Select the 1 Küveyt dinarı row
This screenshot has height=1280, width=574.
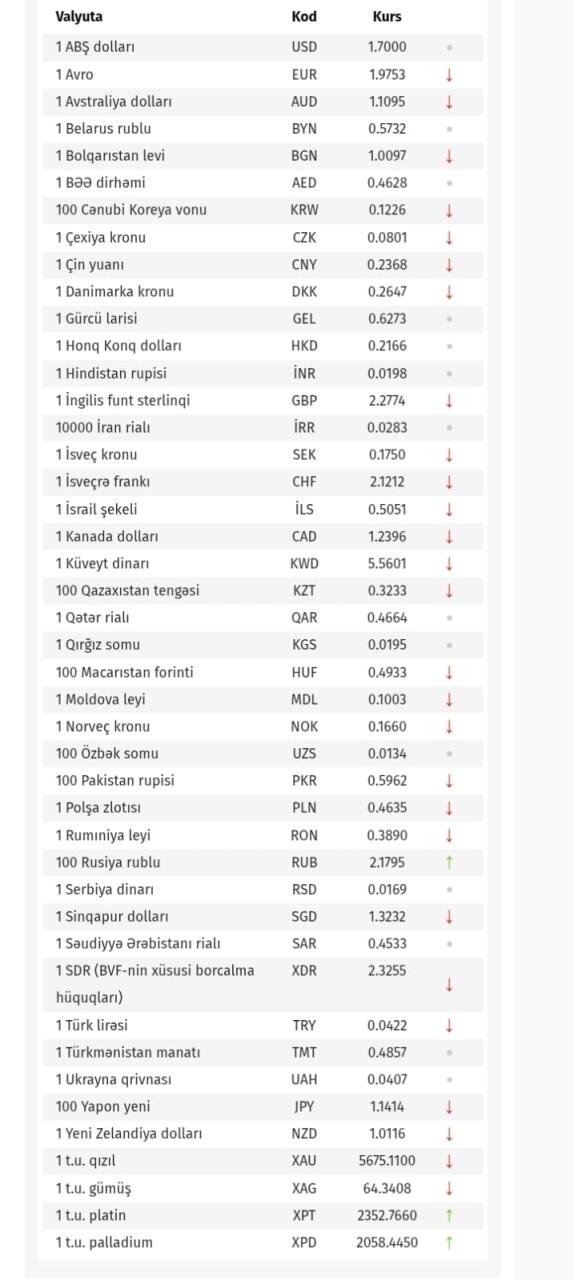coord(263,563)
